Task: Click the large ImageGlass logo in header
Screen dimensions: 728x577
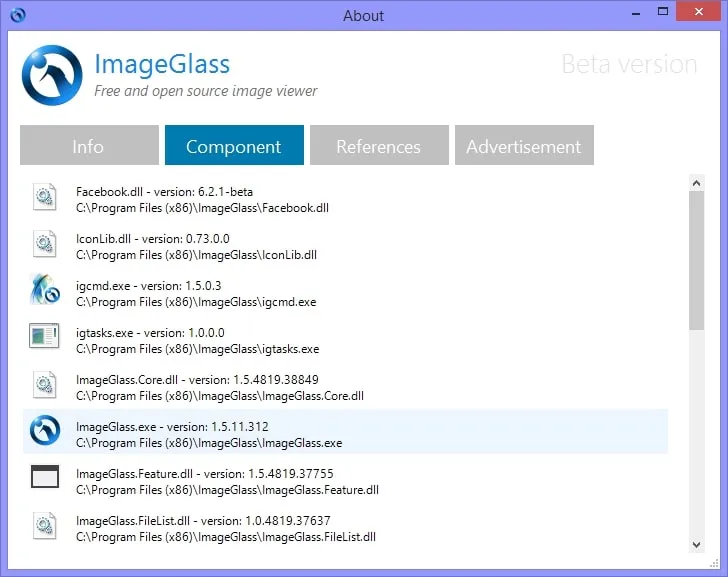Action: point(52,75)
